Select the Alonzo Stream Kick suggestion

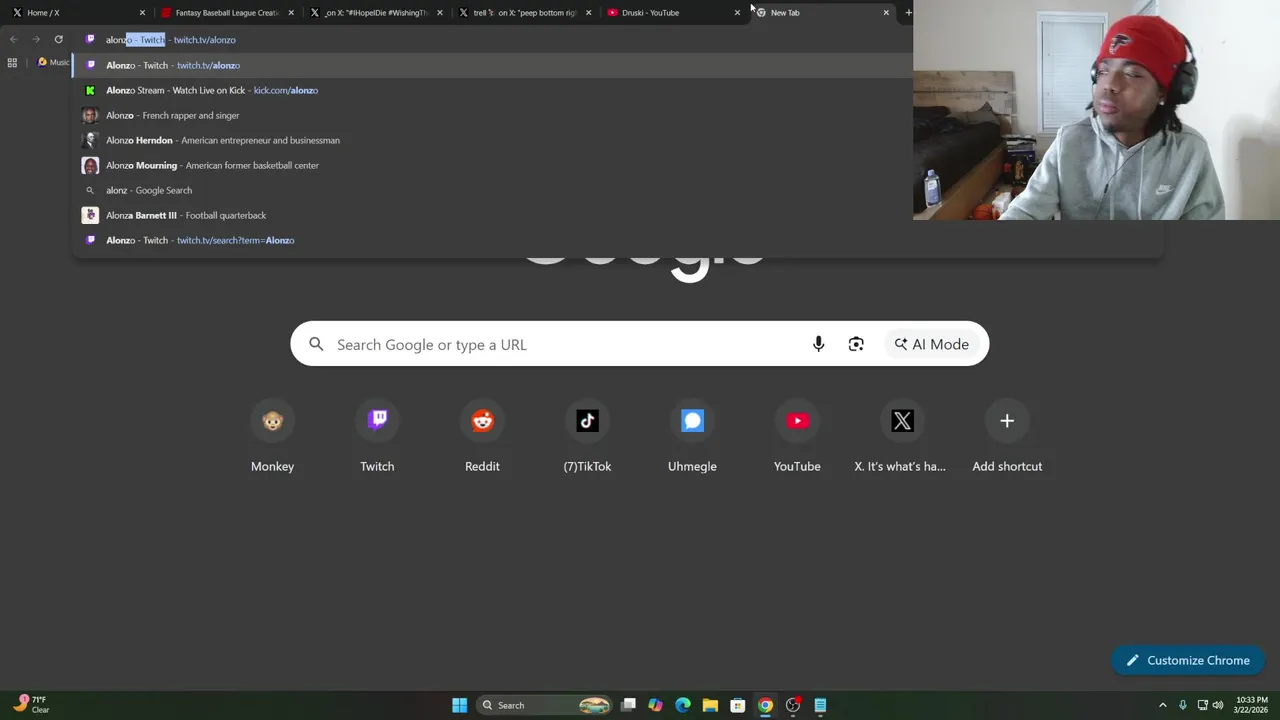(492, 90)
